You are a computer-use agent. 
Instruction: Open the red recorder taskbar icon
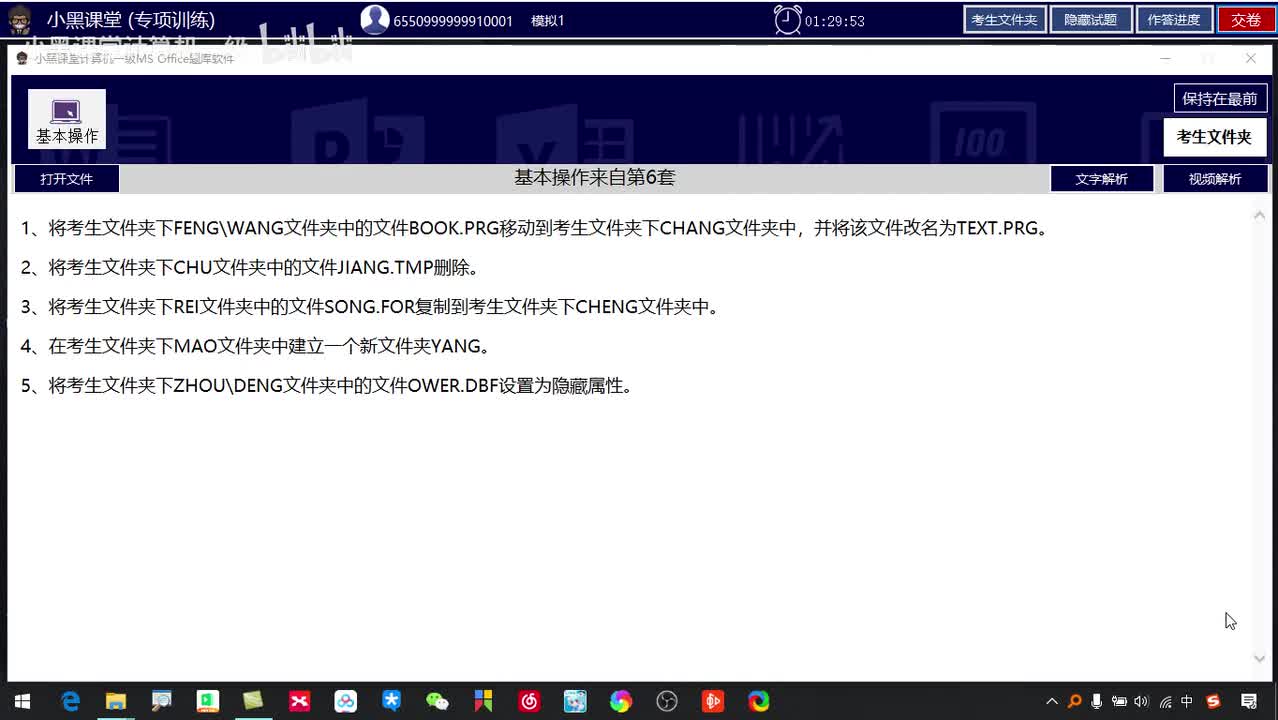[712, 701]
